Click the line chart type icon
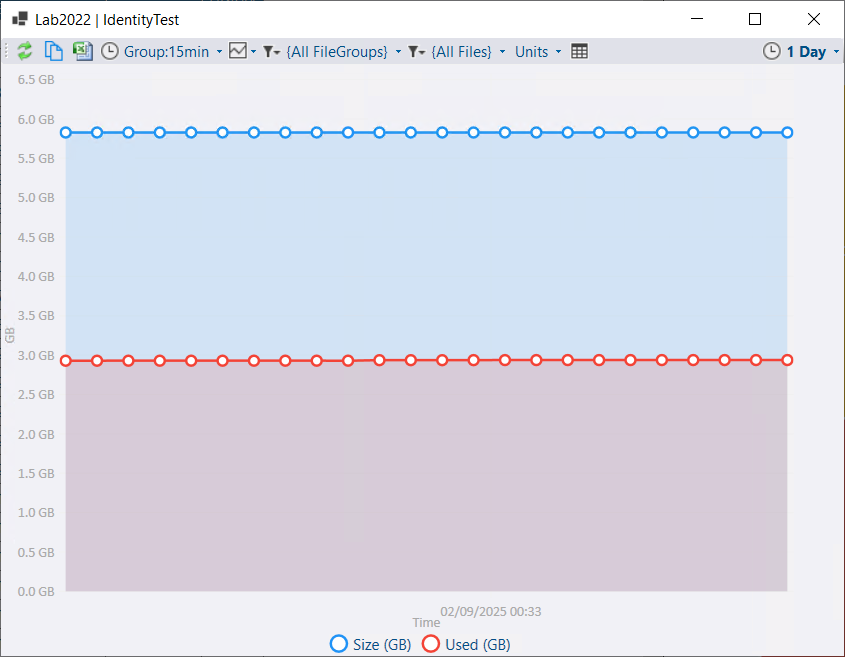 238,51
